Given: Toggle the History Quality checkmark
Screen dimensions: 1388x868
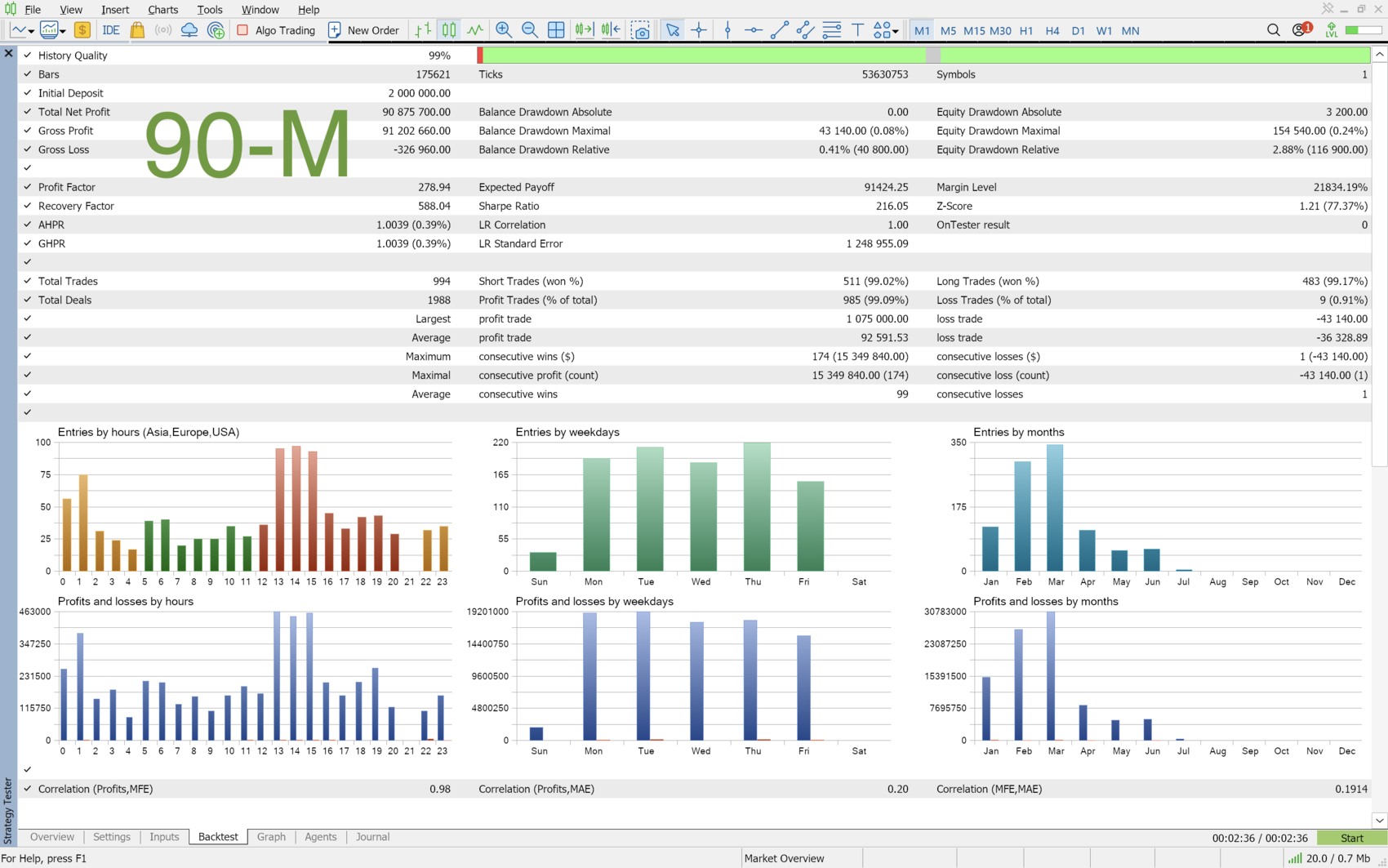Looking at the screenshot, I should [x=28, y=56].
